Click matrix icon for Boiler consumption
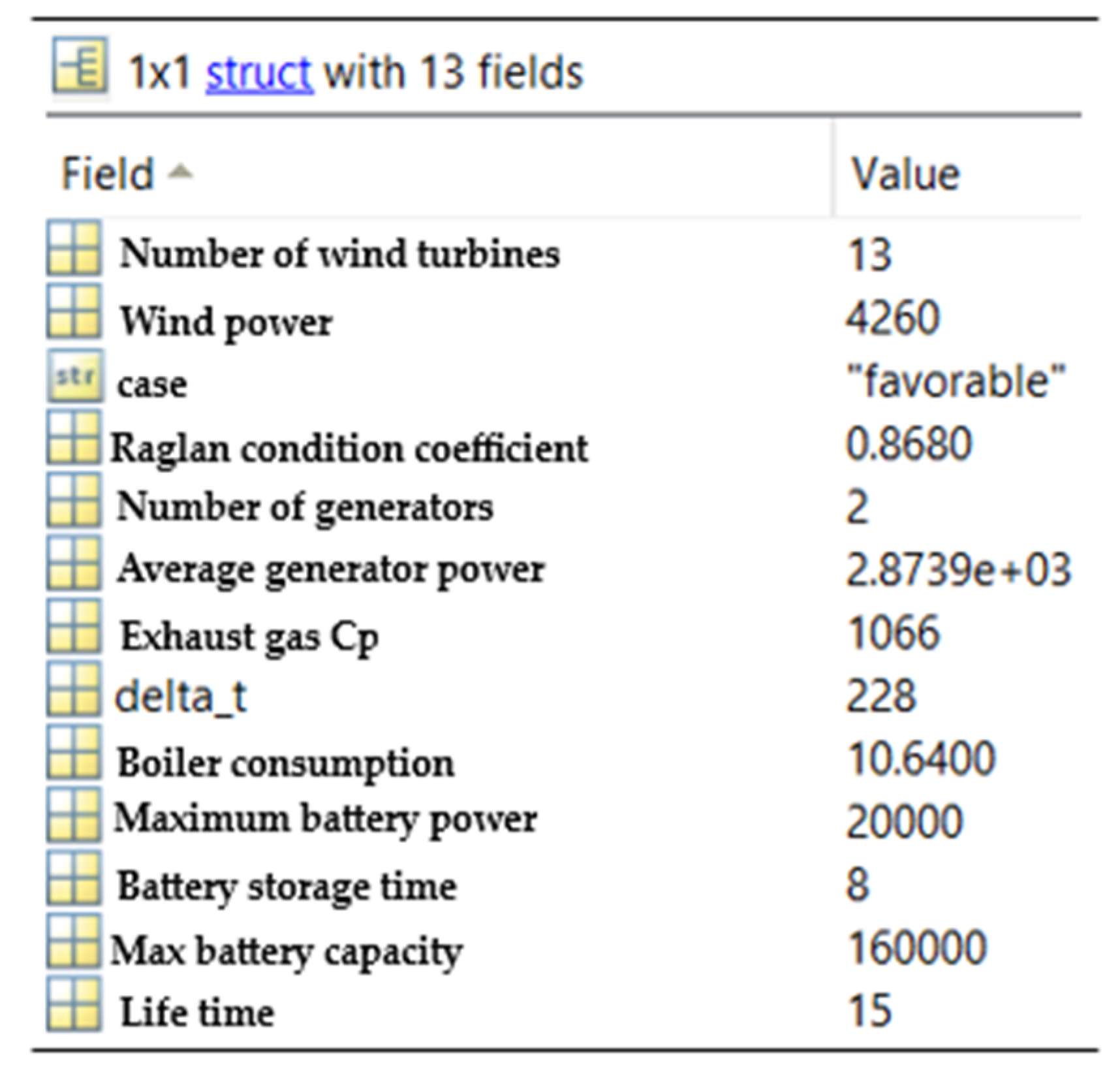Screen dimensions: 1120x1076 pos(74,752)
